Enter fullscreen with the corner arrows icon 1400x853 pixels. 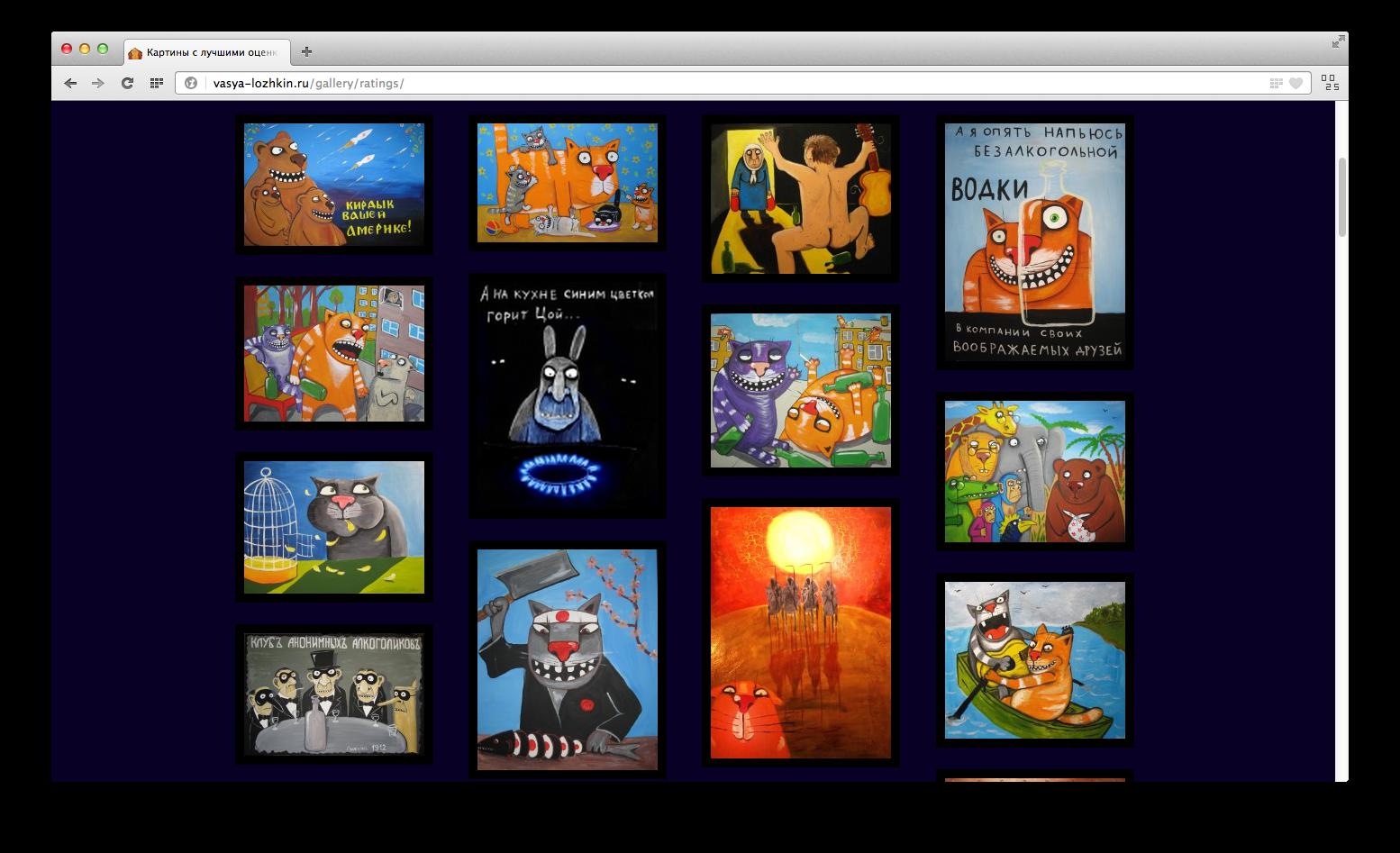(1338, 41)
